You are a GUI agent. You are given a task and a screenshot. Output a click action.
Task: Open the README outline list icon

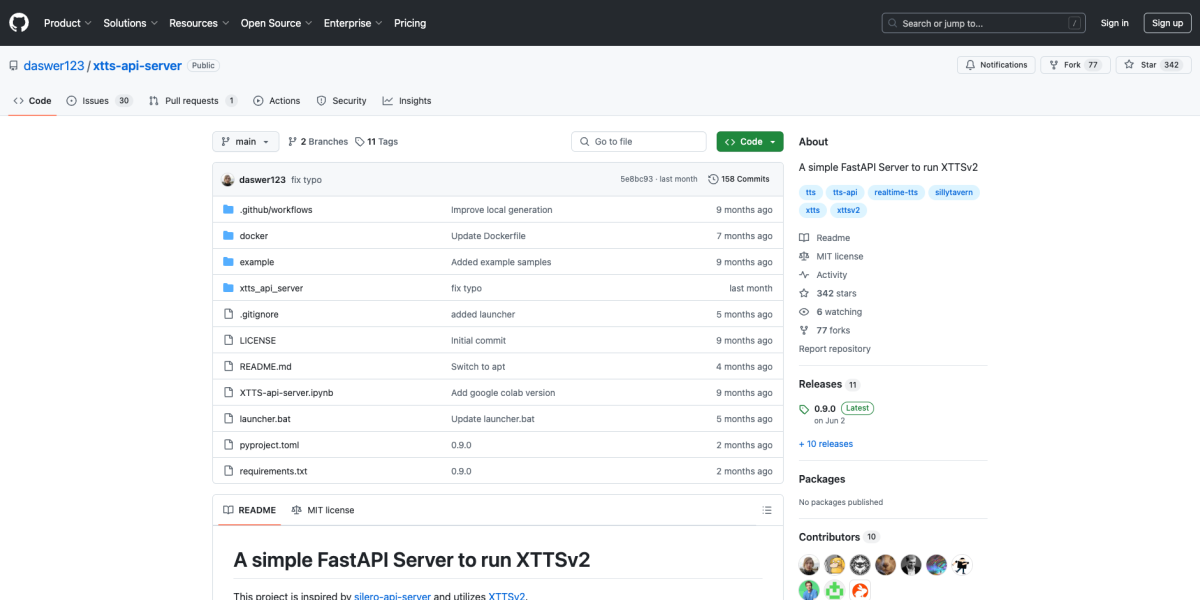pyautogui.click(x=766, y=510)
